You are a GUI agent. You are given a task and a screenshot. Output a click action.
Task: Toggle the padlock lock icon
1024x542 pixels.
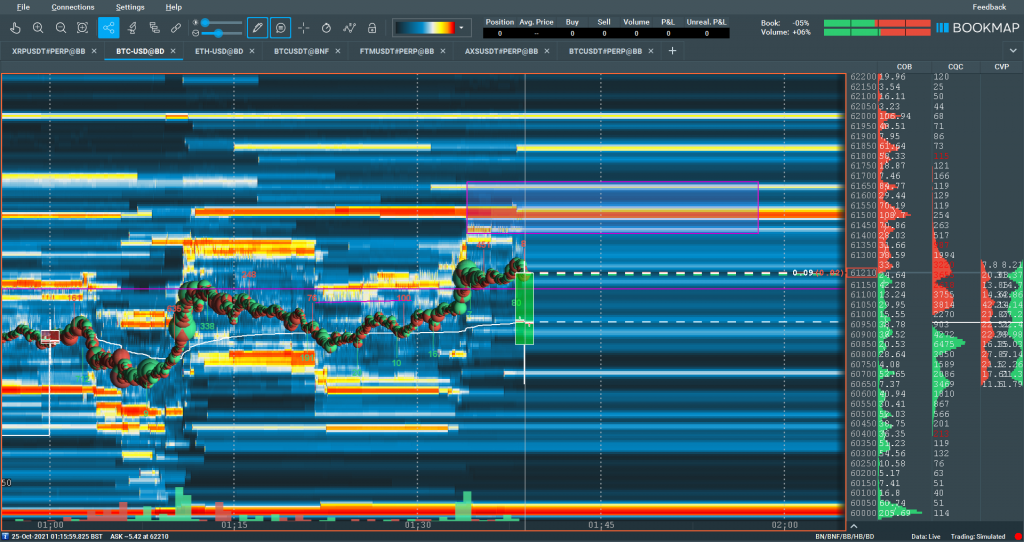(x=372, y=28)
